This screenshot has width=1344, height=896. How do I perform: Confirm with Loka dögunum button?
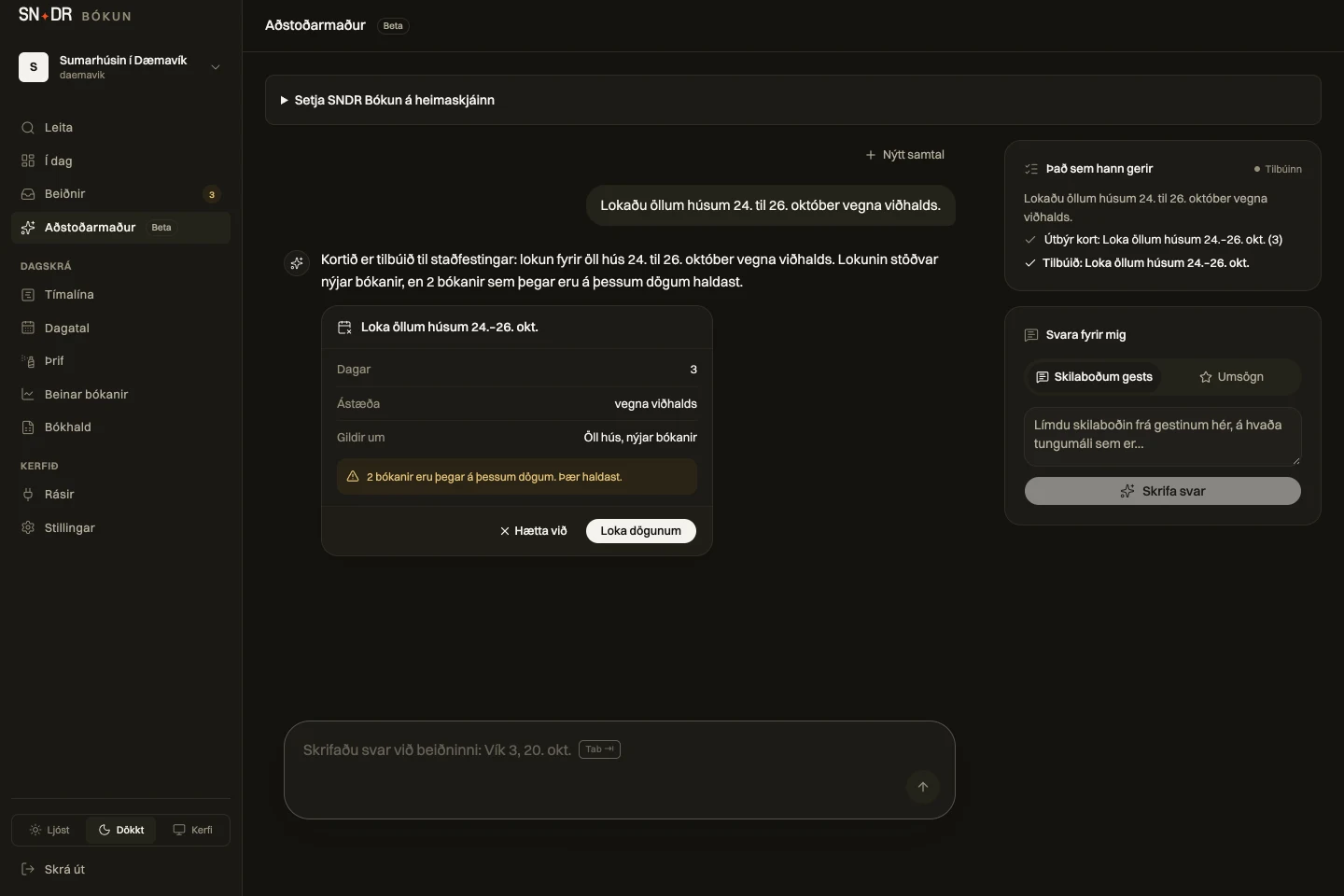[641, 531]
